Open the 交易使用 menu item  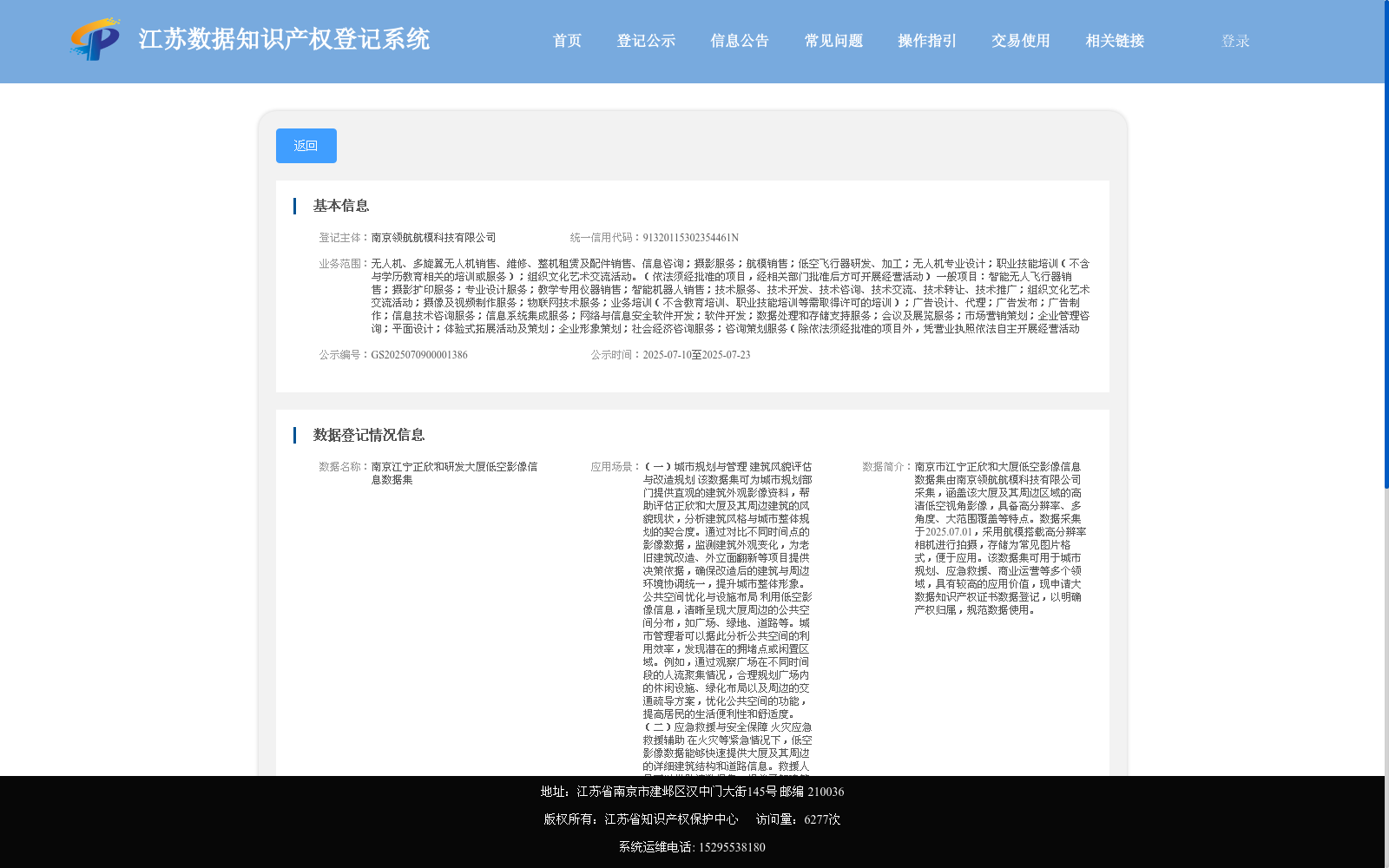click(1021, 41)
